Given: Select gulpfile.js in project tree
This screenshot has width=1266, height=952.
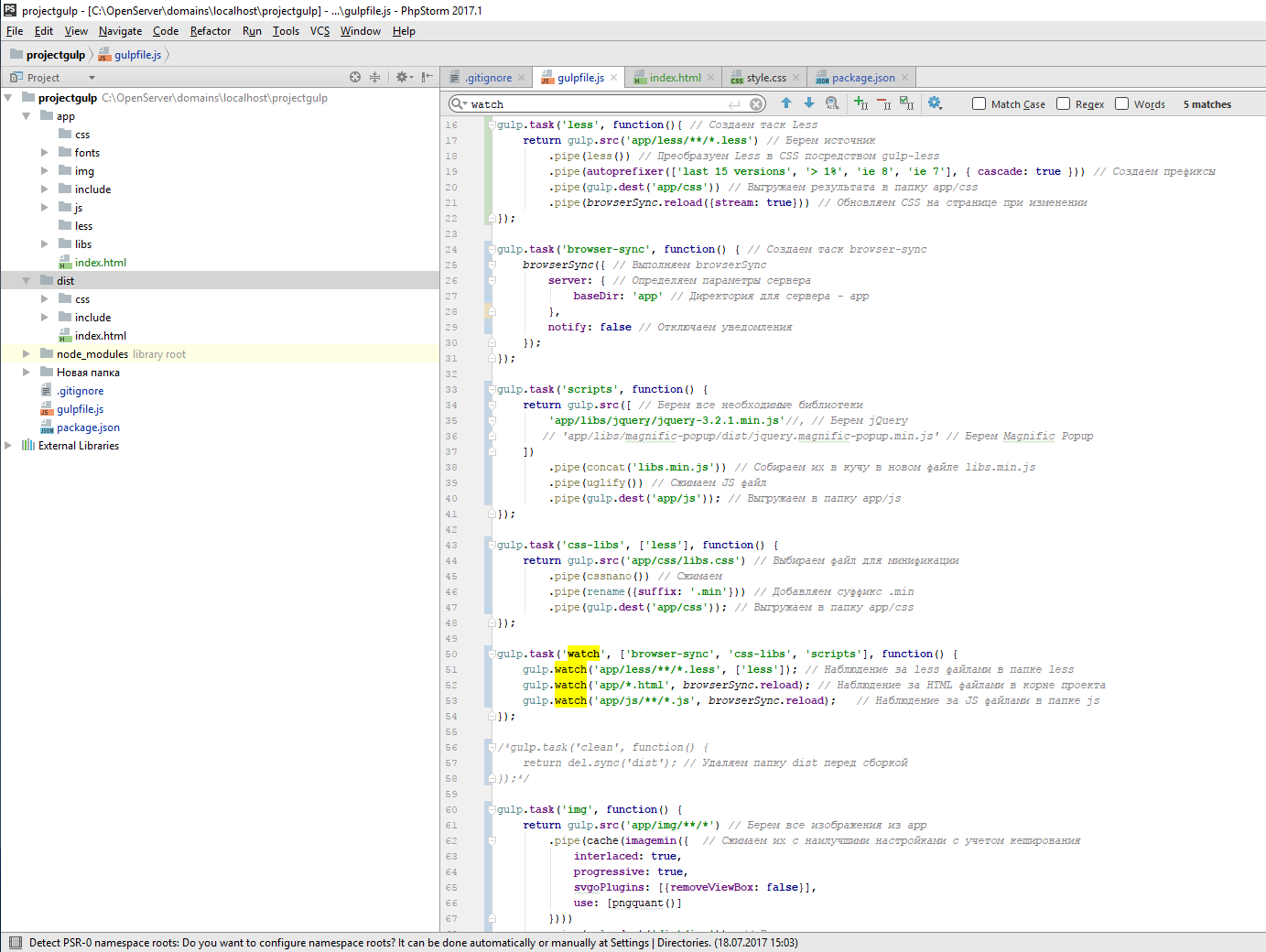Looking at the screenshot, I should coord(80,409).
